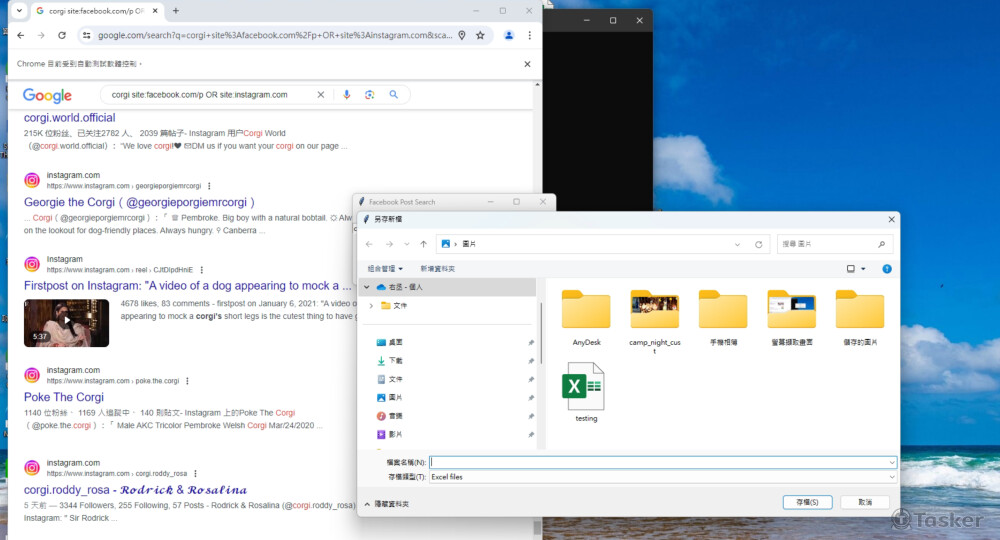Open the save dialog help icon

point(886,268)
